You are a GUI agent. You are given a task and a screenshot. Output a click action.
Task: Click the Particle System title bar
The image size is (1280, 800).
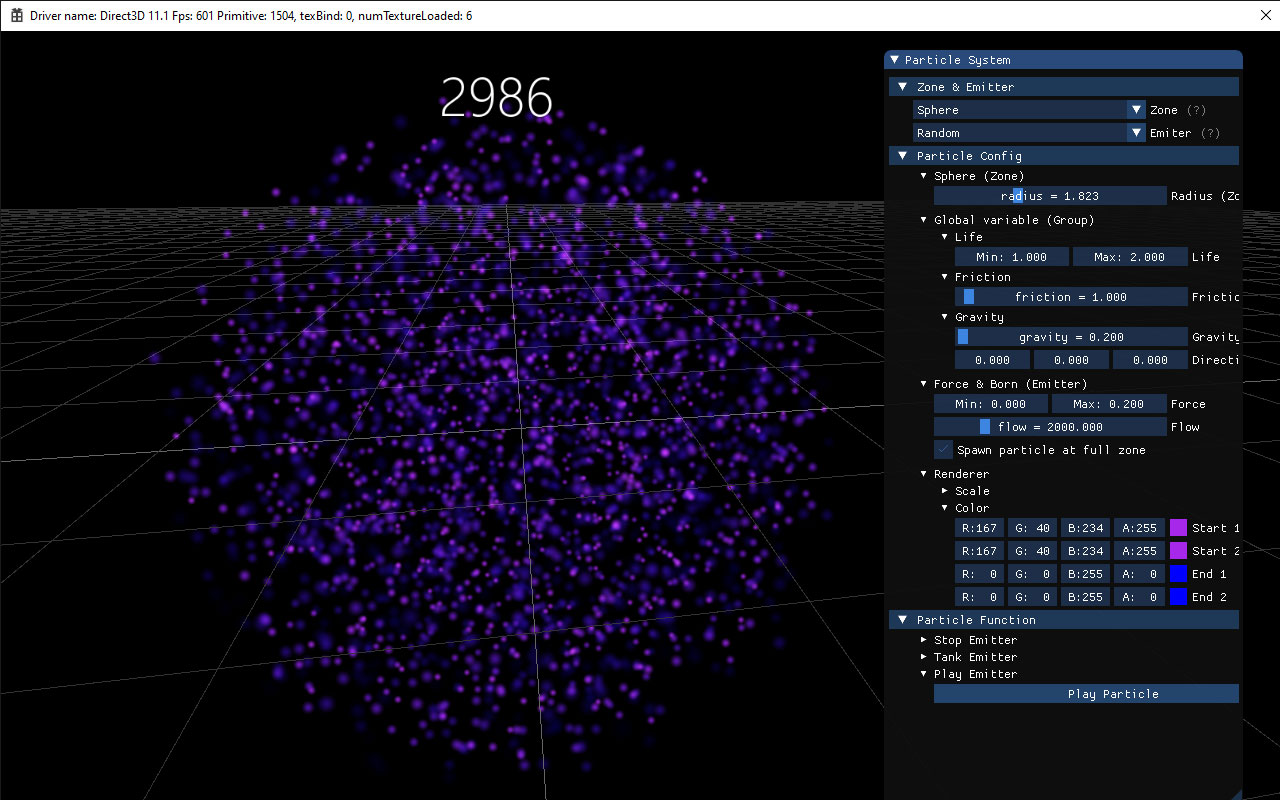click(1063, 60)
